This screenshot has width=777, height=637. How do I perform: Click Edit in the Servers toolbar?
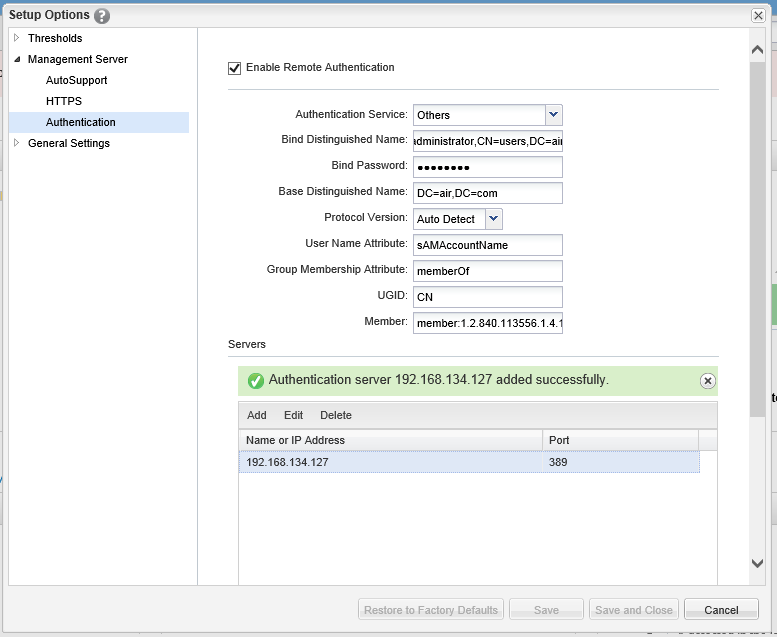point(293,415)
